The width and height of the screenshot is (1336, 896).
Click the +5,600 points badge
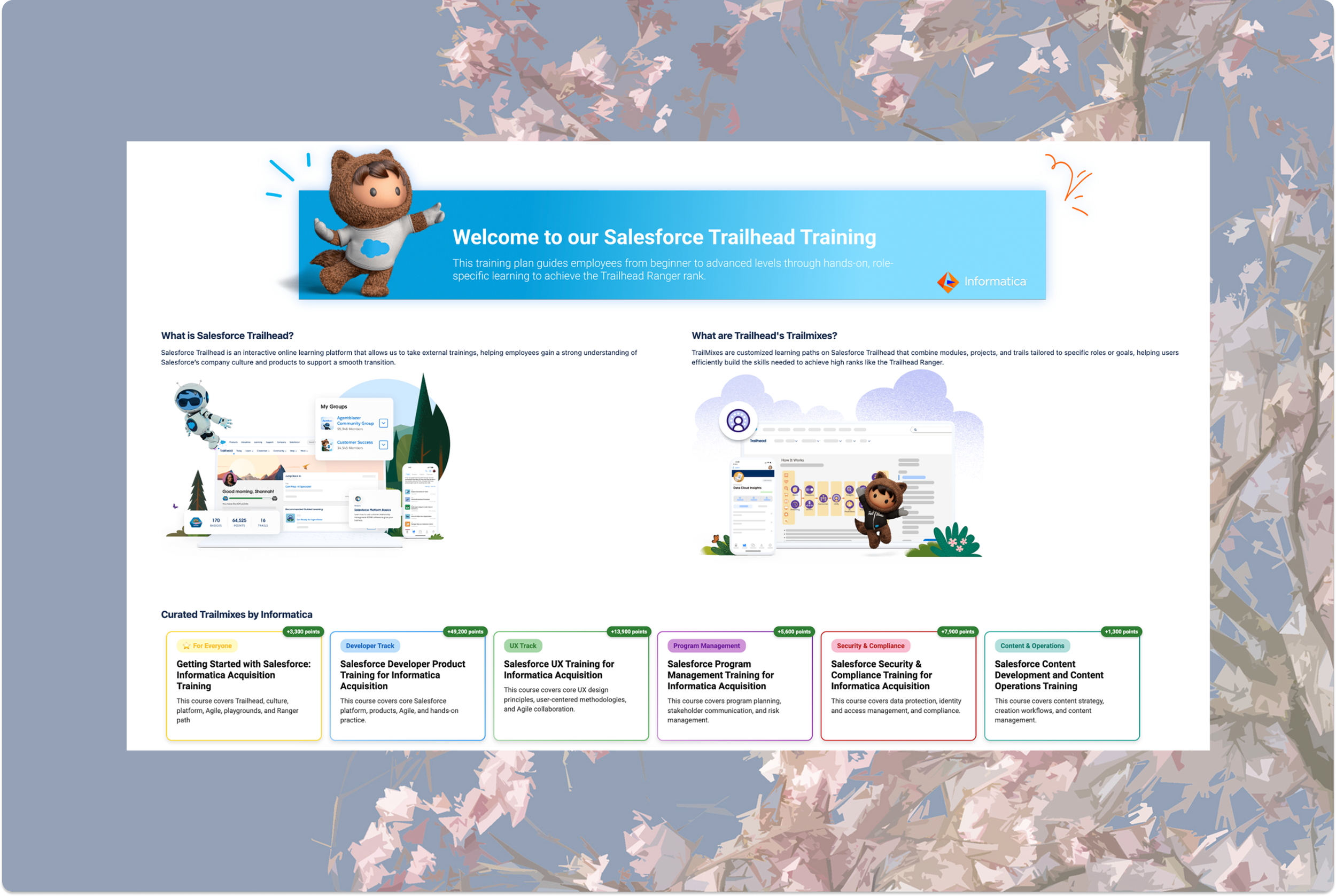coord(794,632)
